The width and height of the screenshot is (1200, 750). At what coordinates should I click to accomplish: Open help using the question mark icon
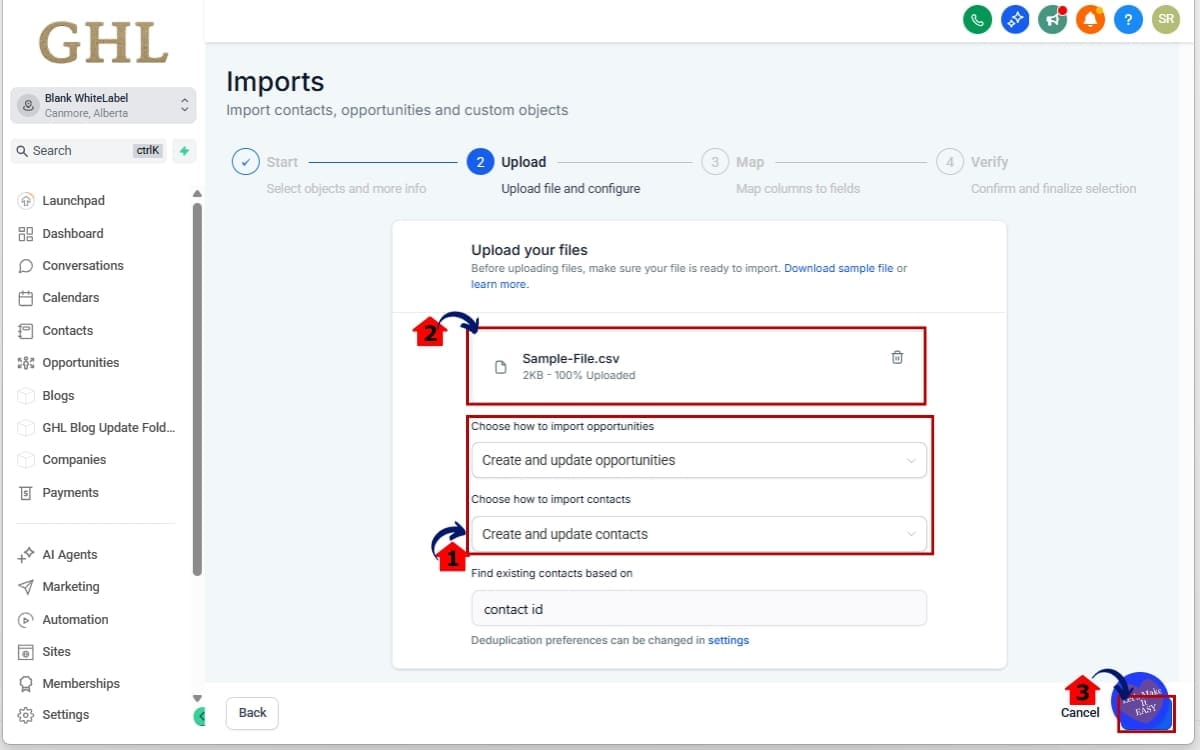click(x=1128, y=19)
